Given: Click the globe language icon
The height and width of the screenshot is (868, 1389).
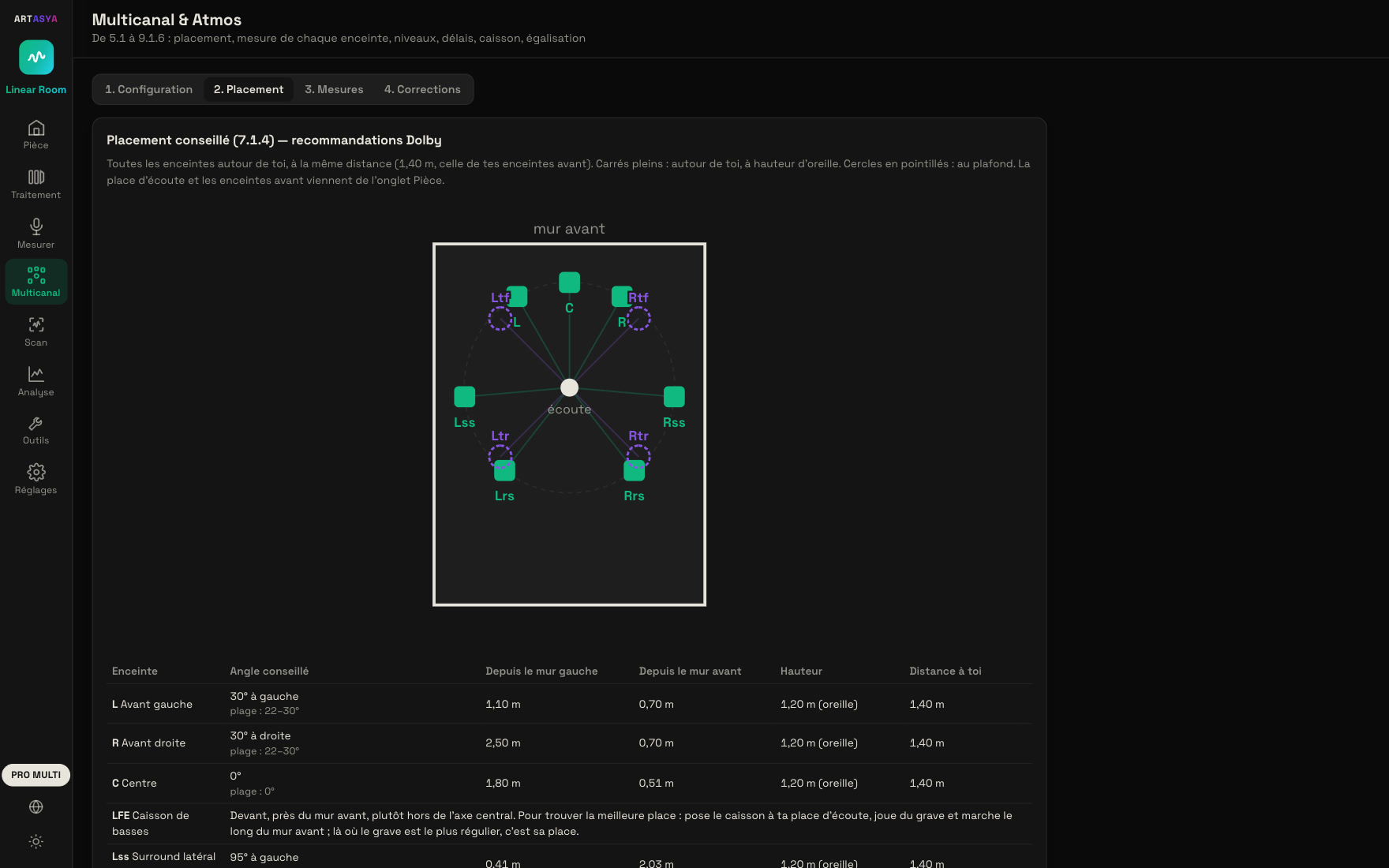Looking at the screenshot, I should coord(36,806).
